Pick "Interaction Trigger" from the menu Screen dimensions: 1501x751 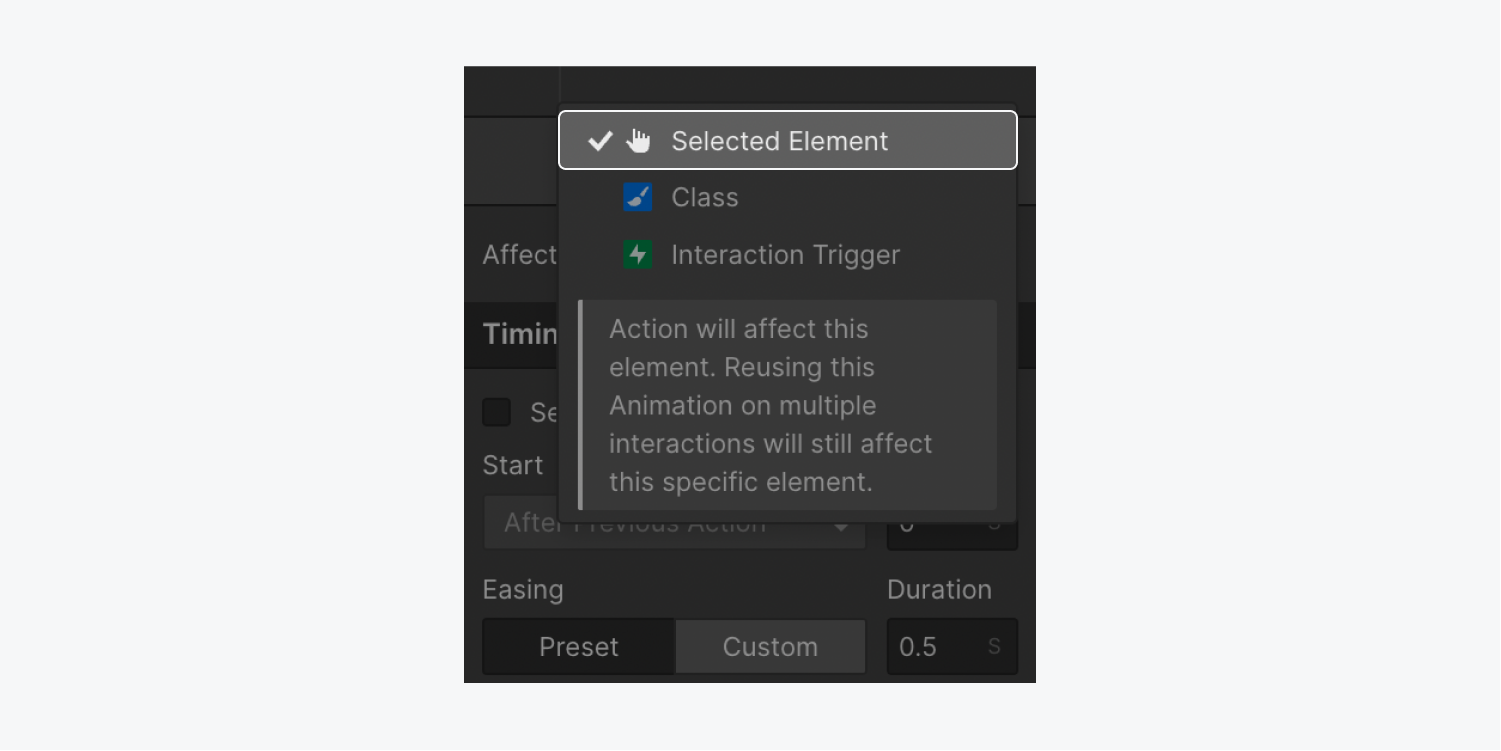786,255
